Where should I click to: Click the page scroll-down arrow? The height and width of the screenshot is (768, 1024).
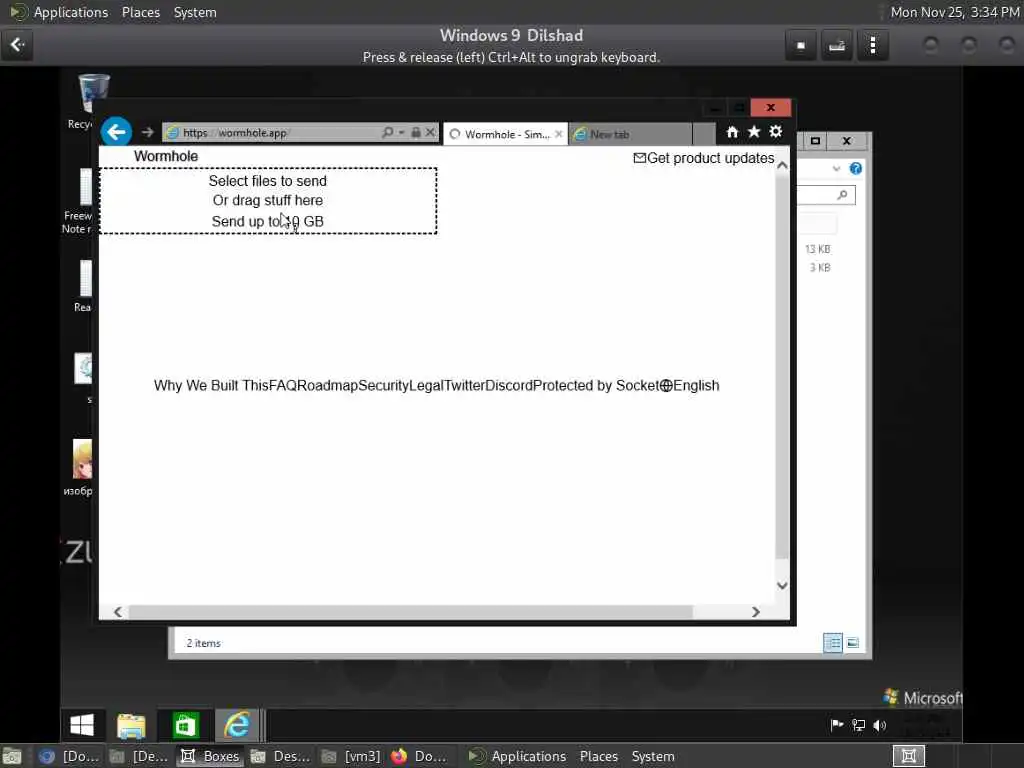tap(782, 586)
